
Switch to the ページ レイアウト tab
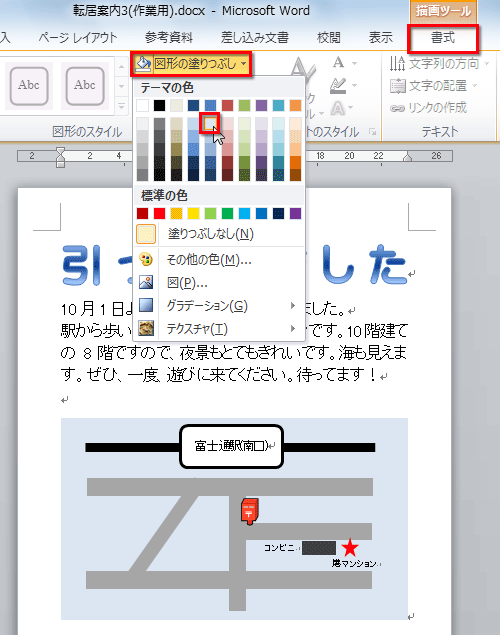(78, 38)
